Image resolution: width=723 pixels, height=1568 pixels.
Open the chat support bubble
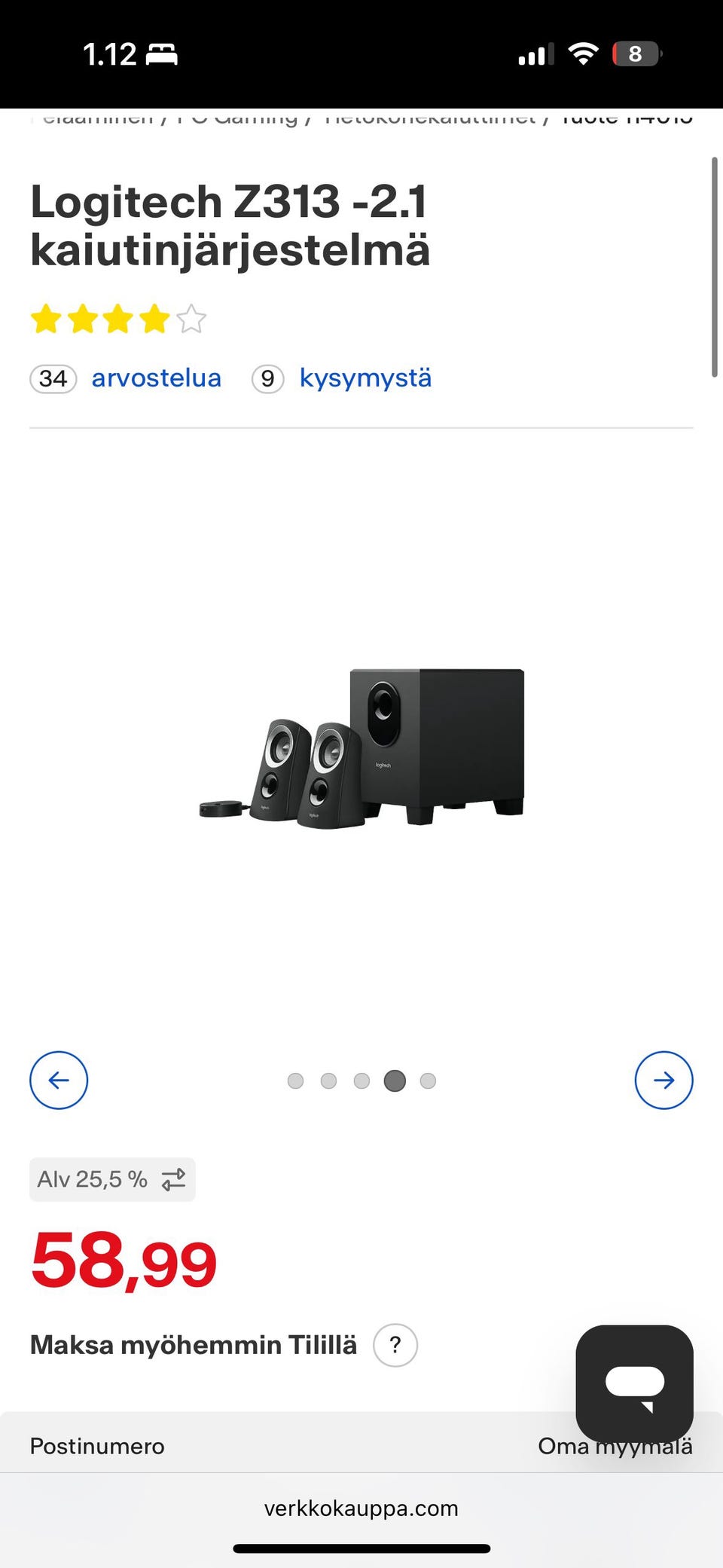pos(634,1383)
